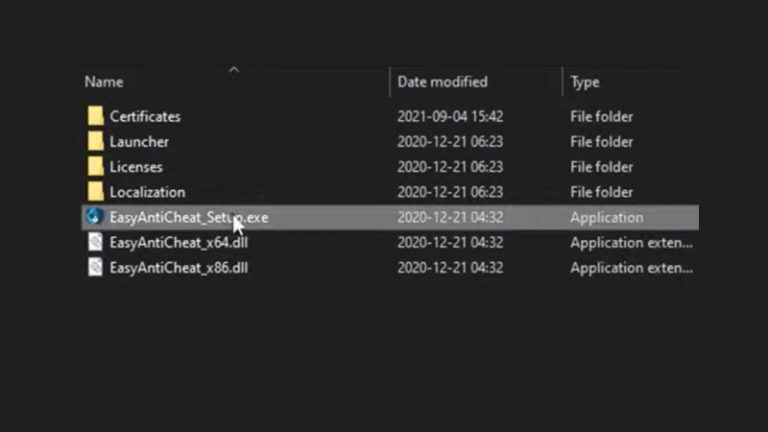Select the Launcher folder name
The height and width of the screenshot is (432, 768).
pos(139,142)
